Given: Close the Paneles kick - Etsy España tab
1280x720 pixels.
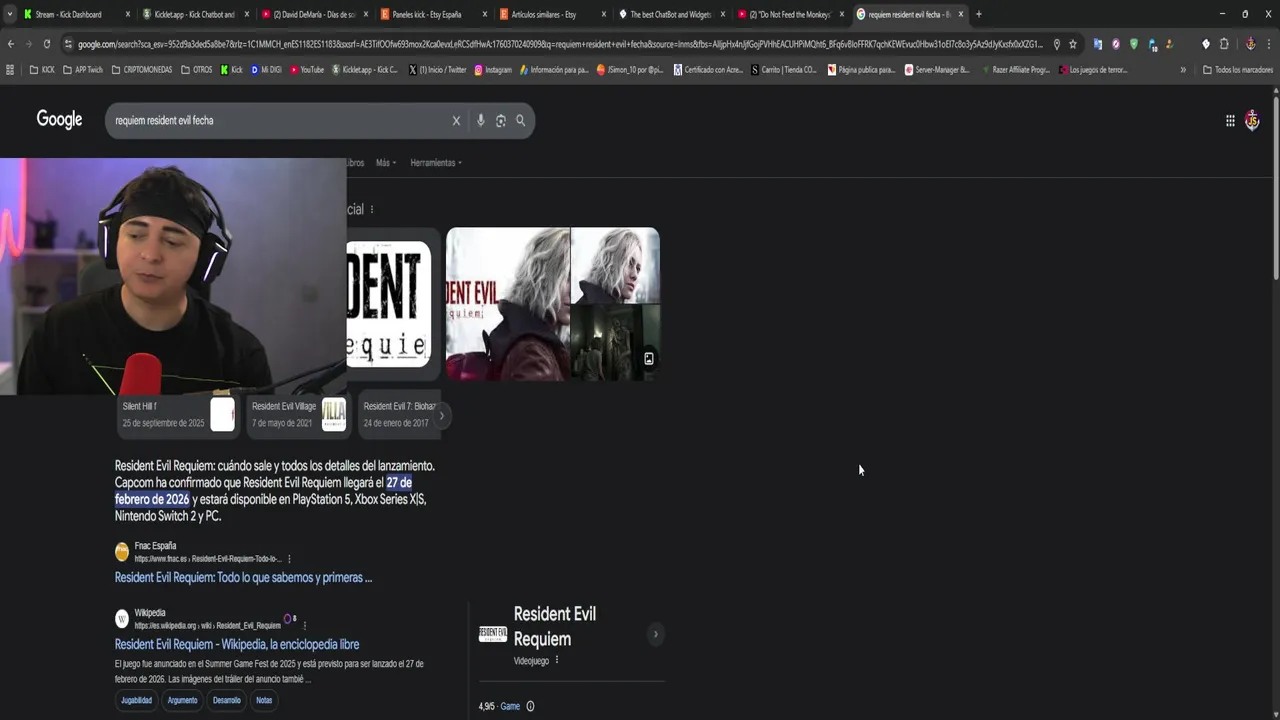Looking at the screenshot, I should click(485, 14).
